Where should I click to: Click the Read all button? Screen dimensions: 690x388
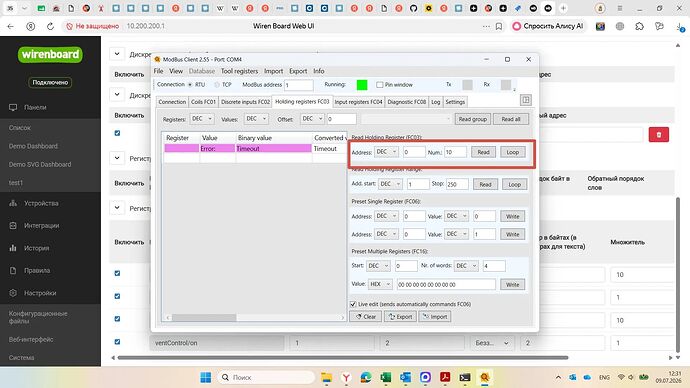click(x=511, y=119)
